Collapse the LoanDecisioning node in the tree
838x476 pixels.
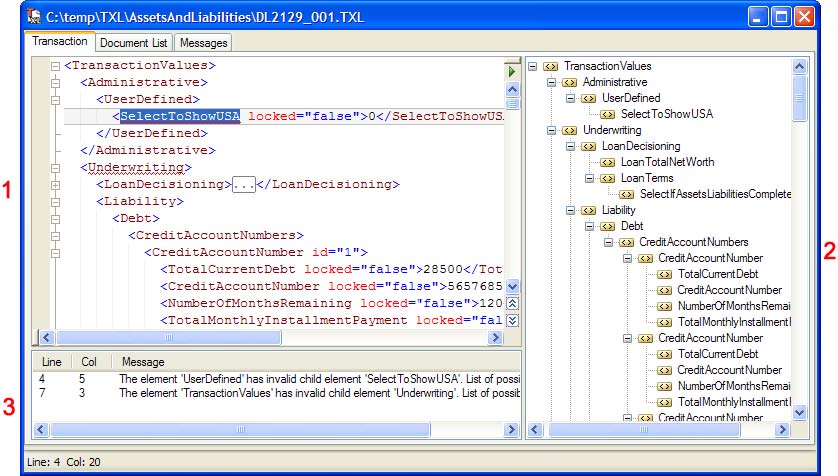pos(570,146)
